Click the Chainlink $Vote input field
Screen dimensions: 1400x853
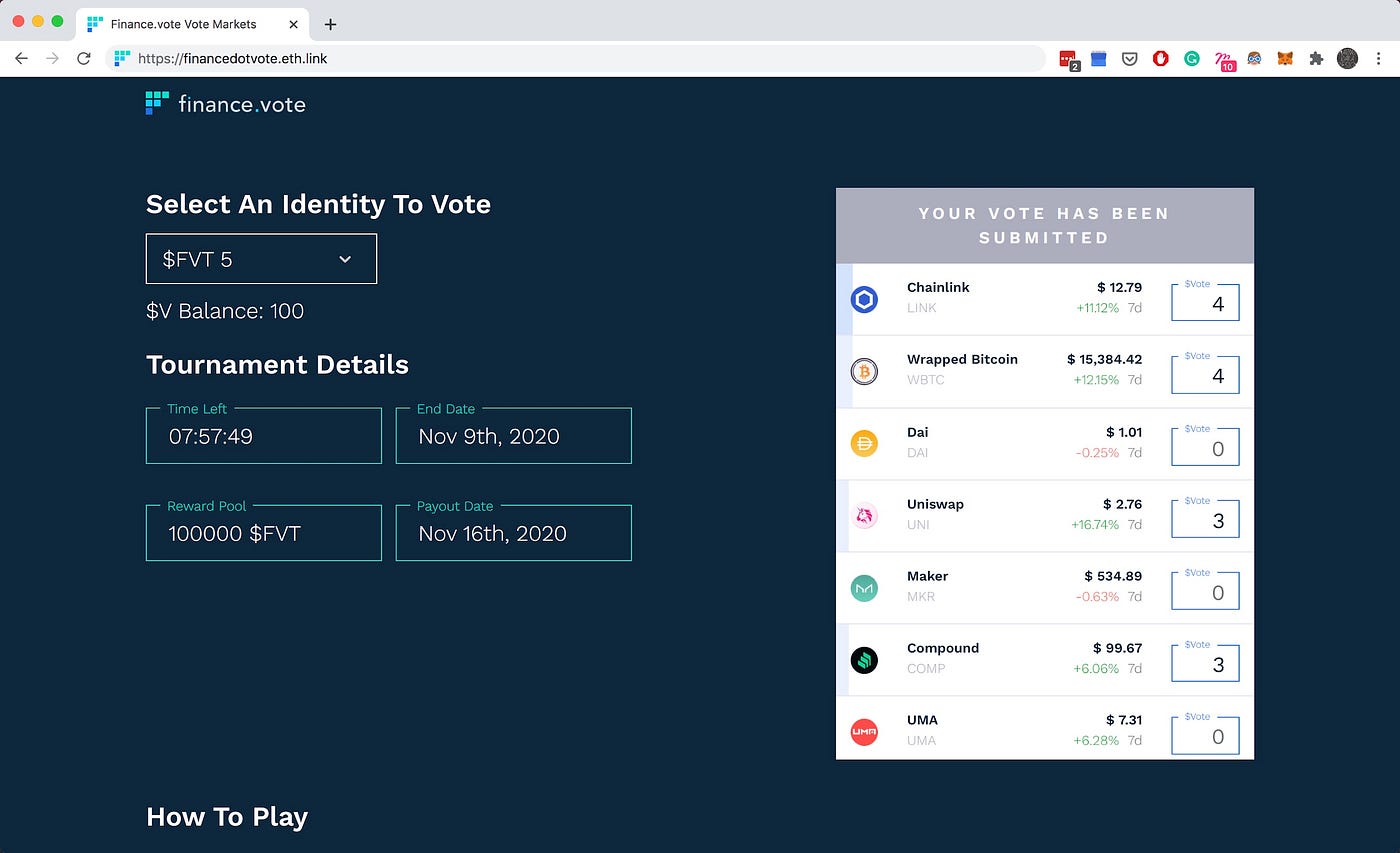click(1205, 303)
